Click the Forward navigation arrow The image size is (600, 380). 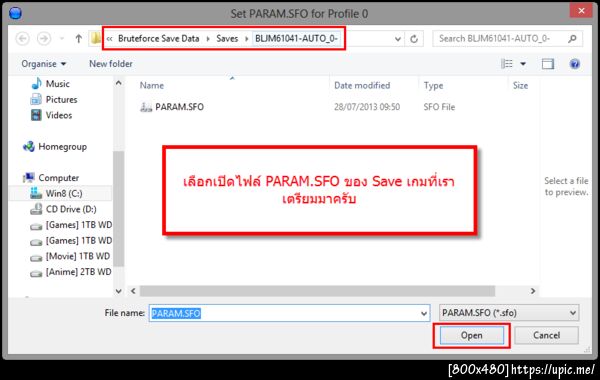tap(44, 39)
